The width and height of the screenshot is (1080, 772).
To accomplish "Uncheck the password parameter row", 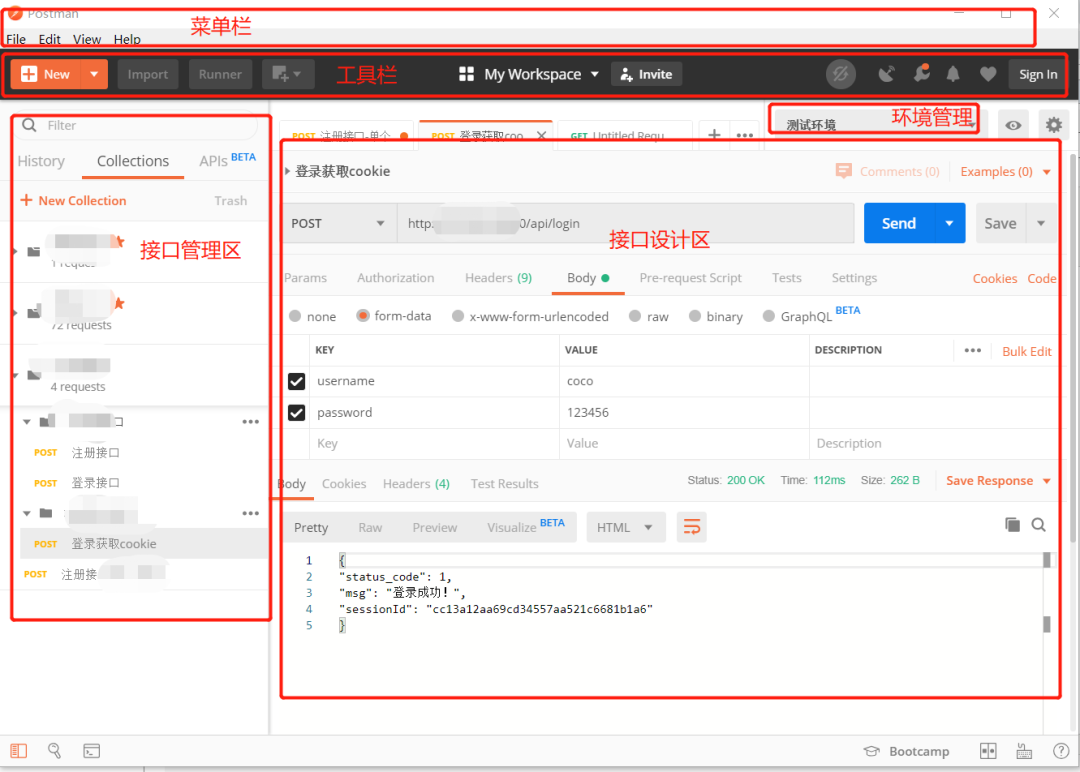I will (297, 413).
